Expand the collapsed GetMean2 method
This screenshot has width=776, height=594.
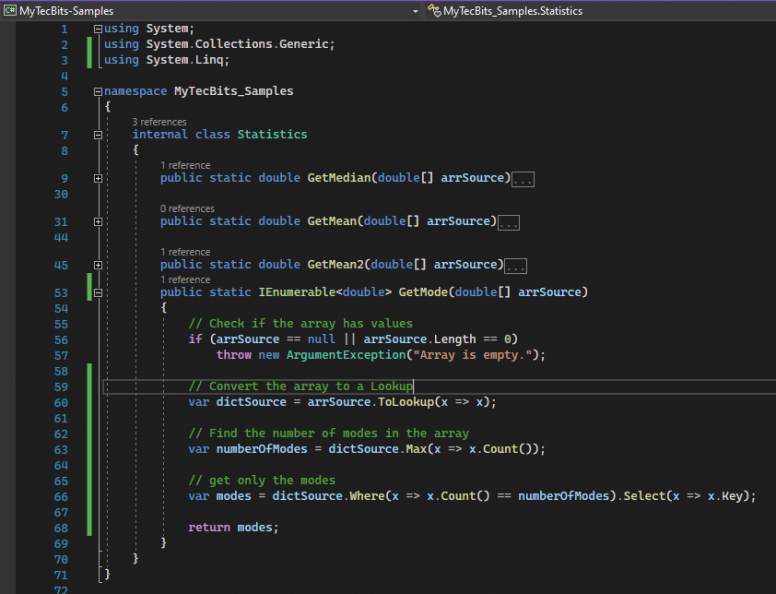tap(98, 265)
